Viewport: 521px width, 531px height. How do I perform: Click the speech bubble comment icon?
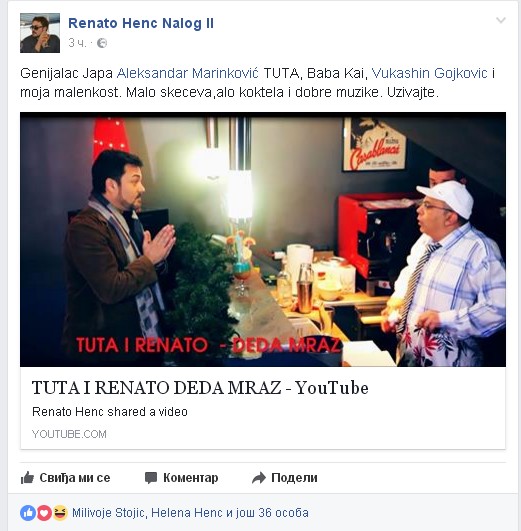pos(151,478)
